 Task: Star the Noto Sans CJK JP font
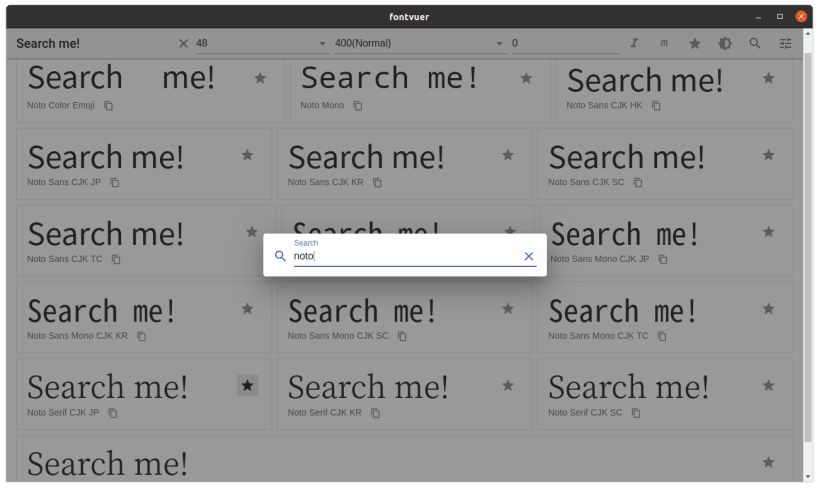pyautogui.click(x=248, y=155)
